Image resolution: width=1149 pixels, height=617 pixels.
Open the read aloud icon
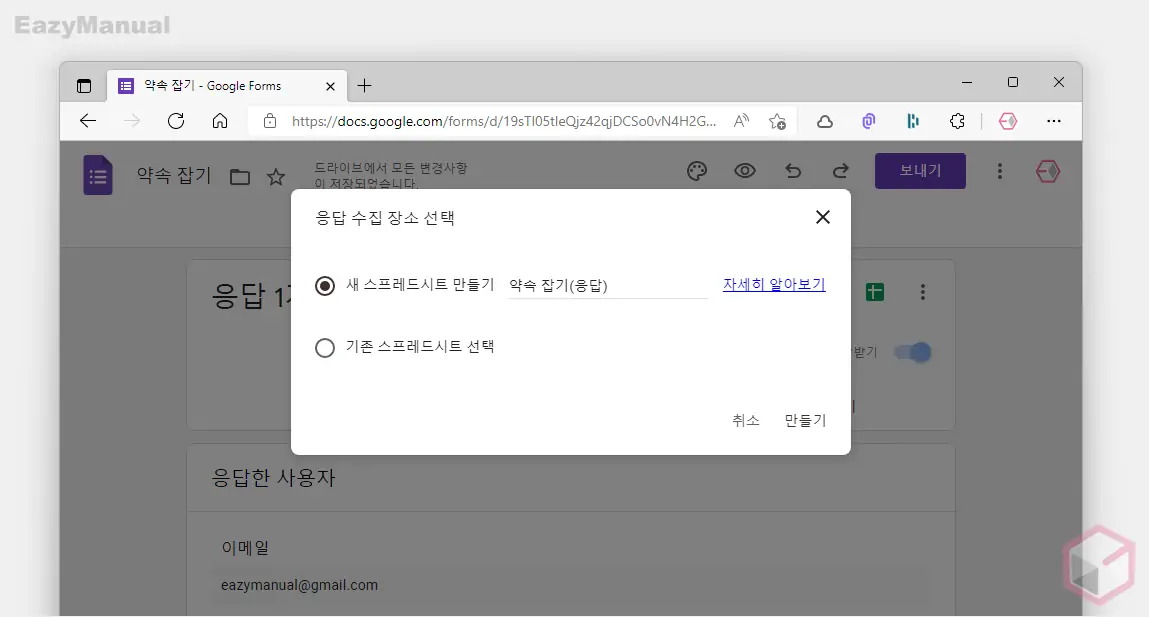pyautogui.click(x=742, y=121)
